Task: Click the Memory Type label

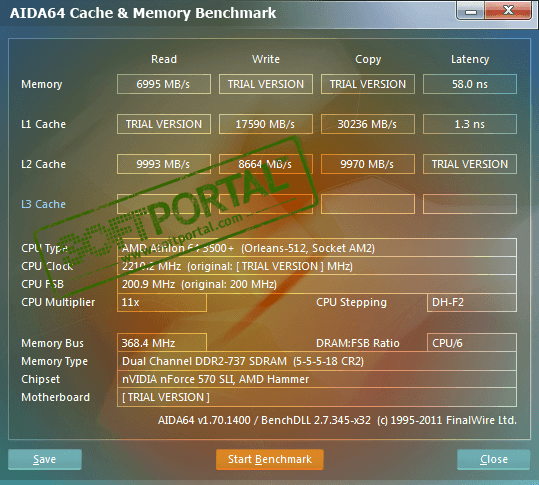Action: pos(54,362)
